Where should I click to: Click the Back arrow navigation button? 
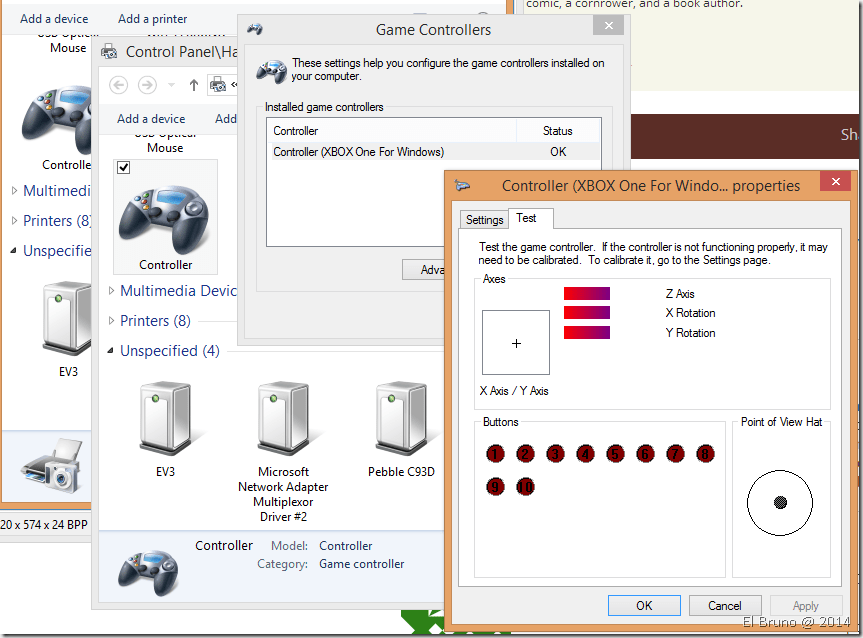[x=118, y=85]
